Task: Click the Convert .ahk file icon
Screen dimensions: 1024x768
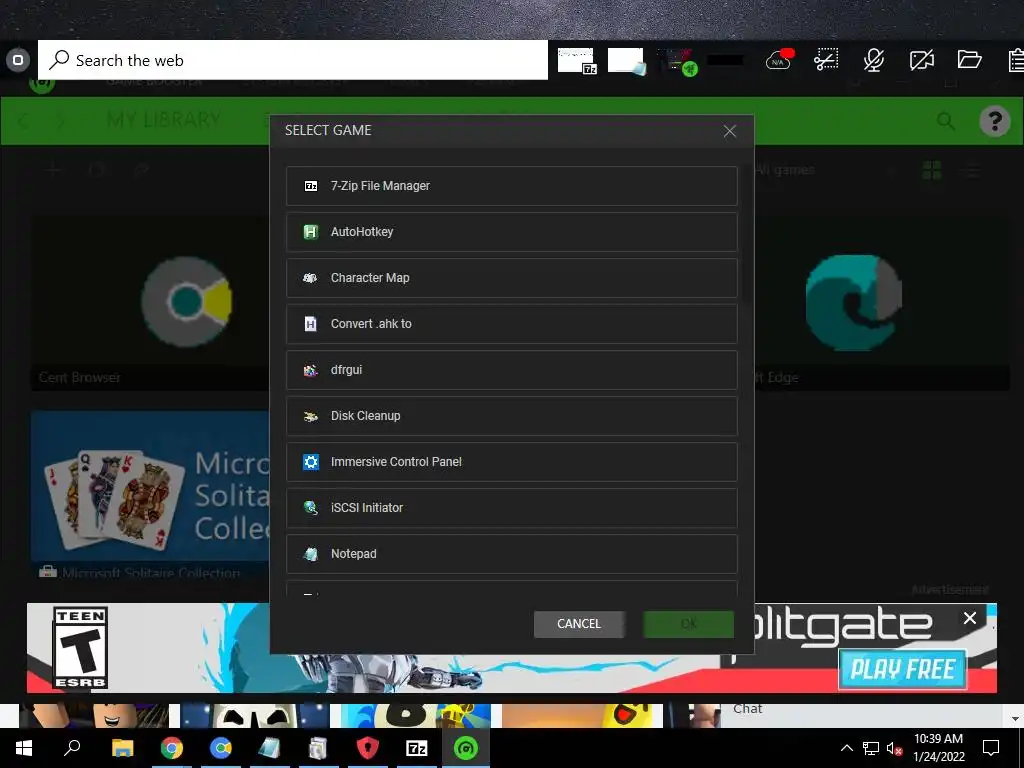Action: (311, 324)
